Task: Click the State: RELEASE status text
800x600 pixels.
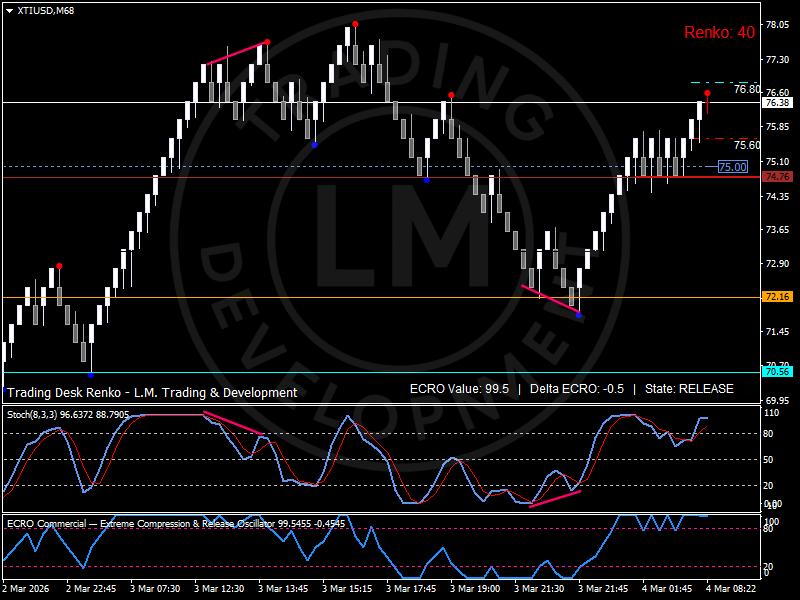Action: [x=690, y=391]
